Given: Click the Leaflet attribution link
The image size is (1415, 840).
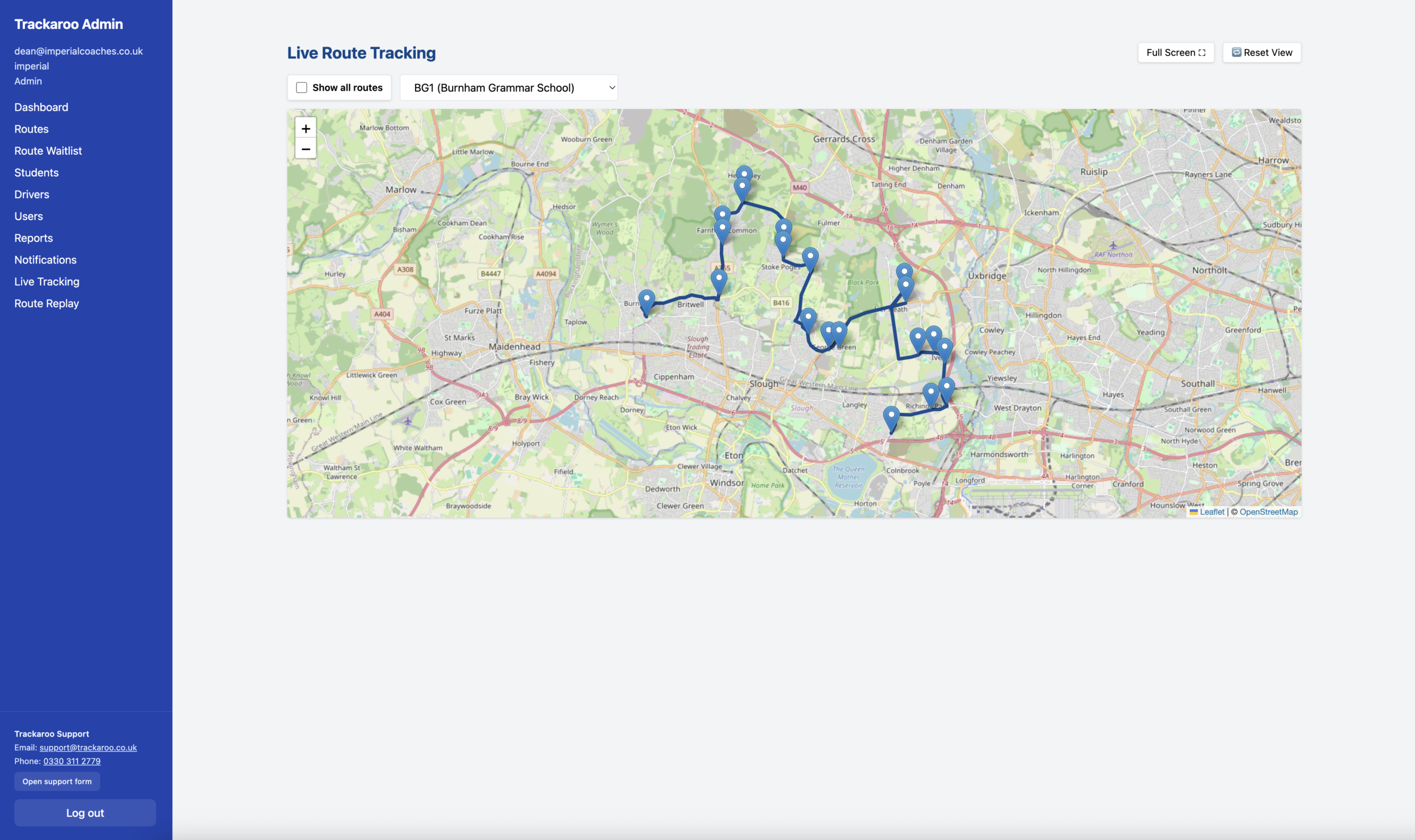Looking at the screenshot, I should coord(1211,512).
